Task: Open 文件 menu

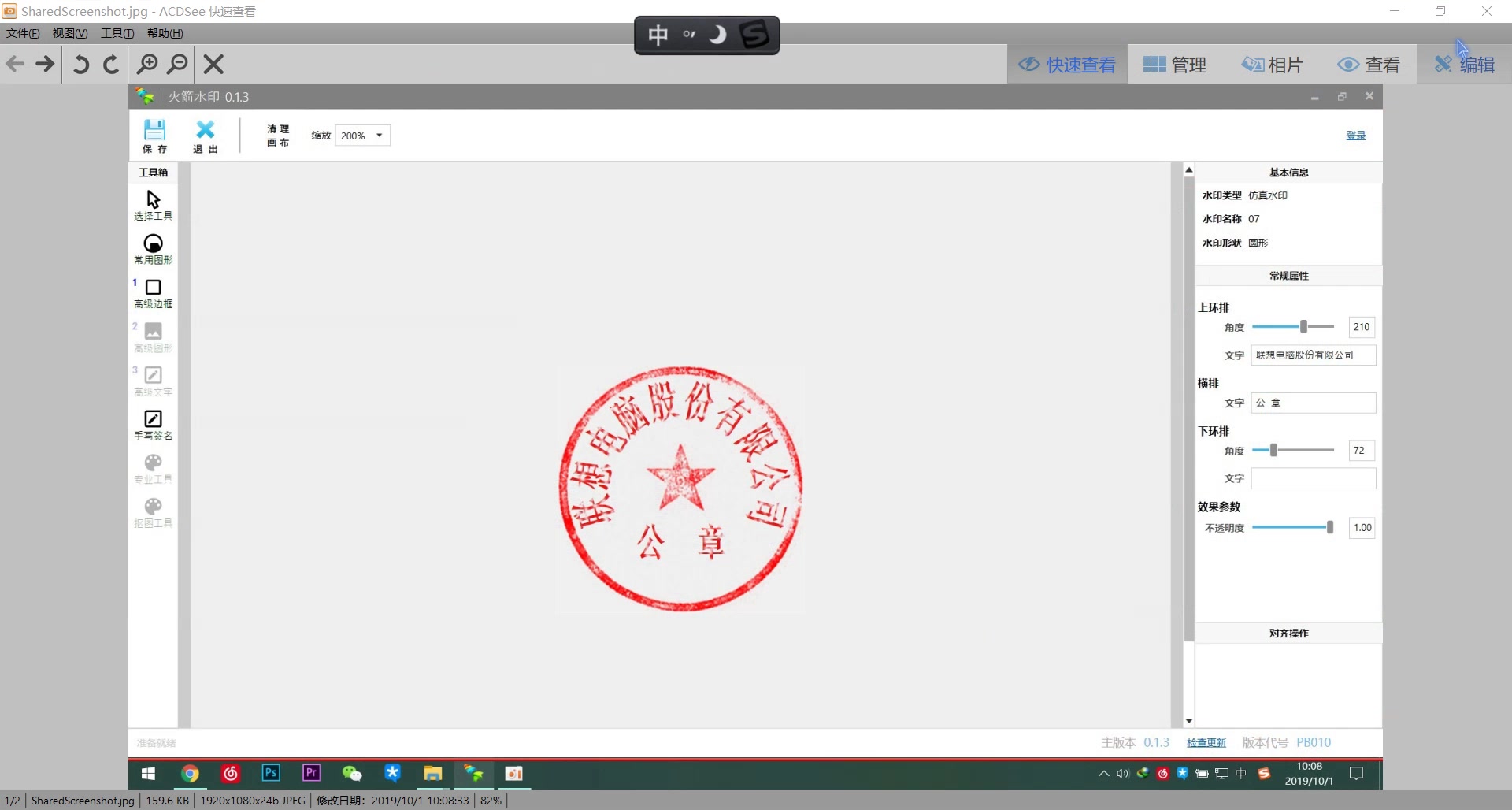Action: pos(23,33)
